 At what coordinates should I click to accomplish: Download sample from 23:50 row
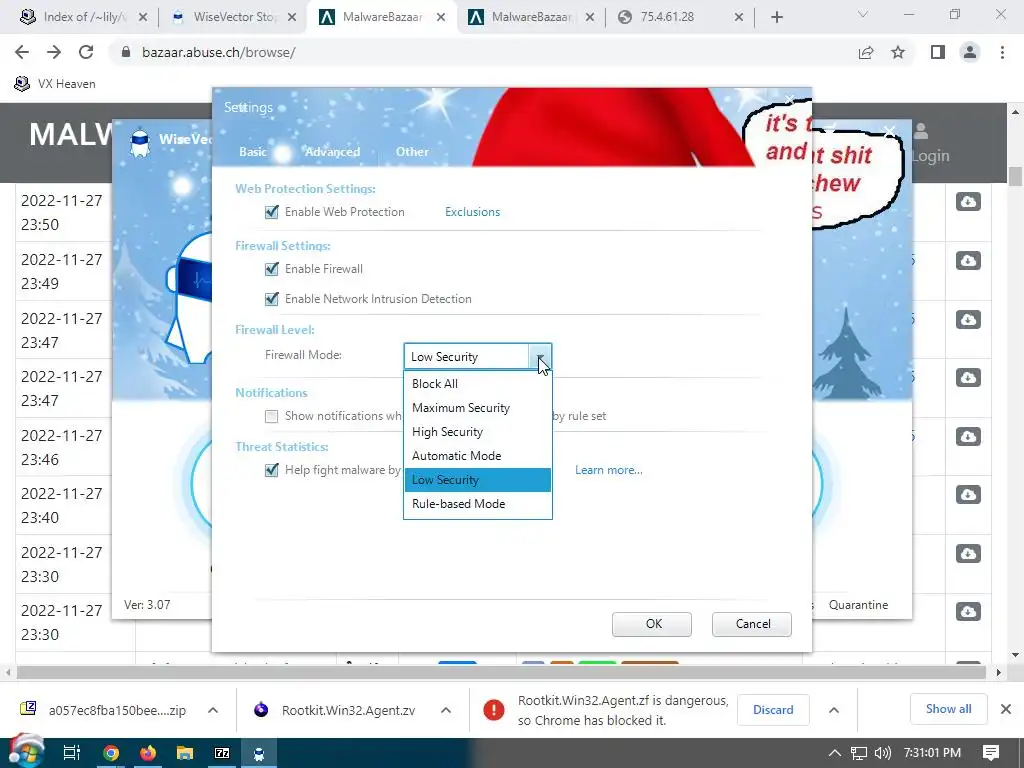point(968,202)
